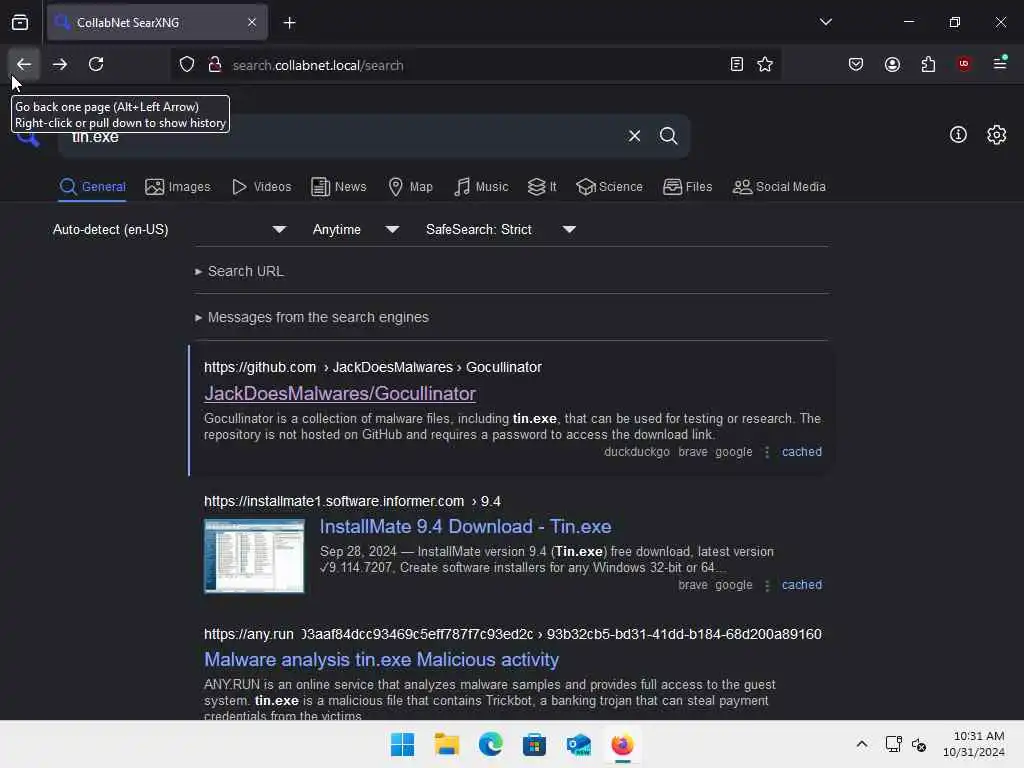Open the Anytime time range dropdown

[355, 229]
